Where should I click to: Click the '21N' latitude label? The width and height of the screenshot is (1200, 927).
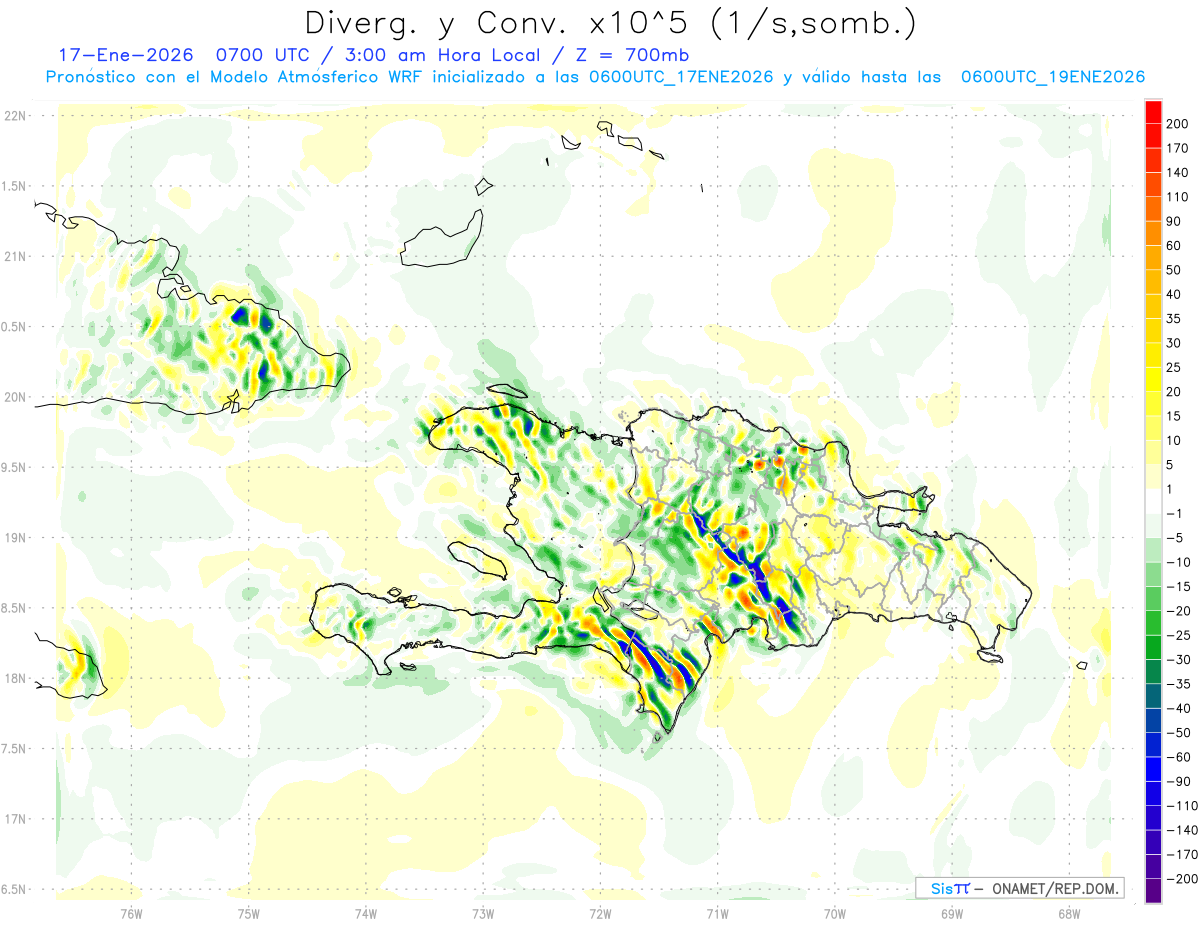[15, 256]
